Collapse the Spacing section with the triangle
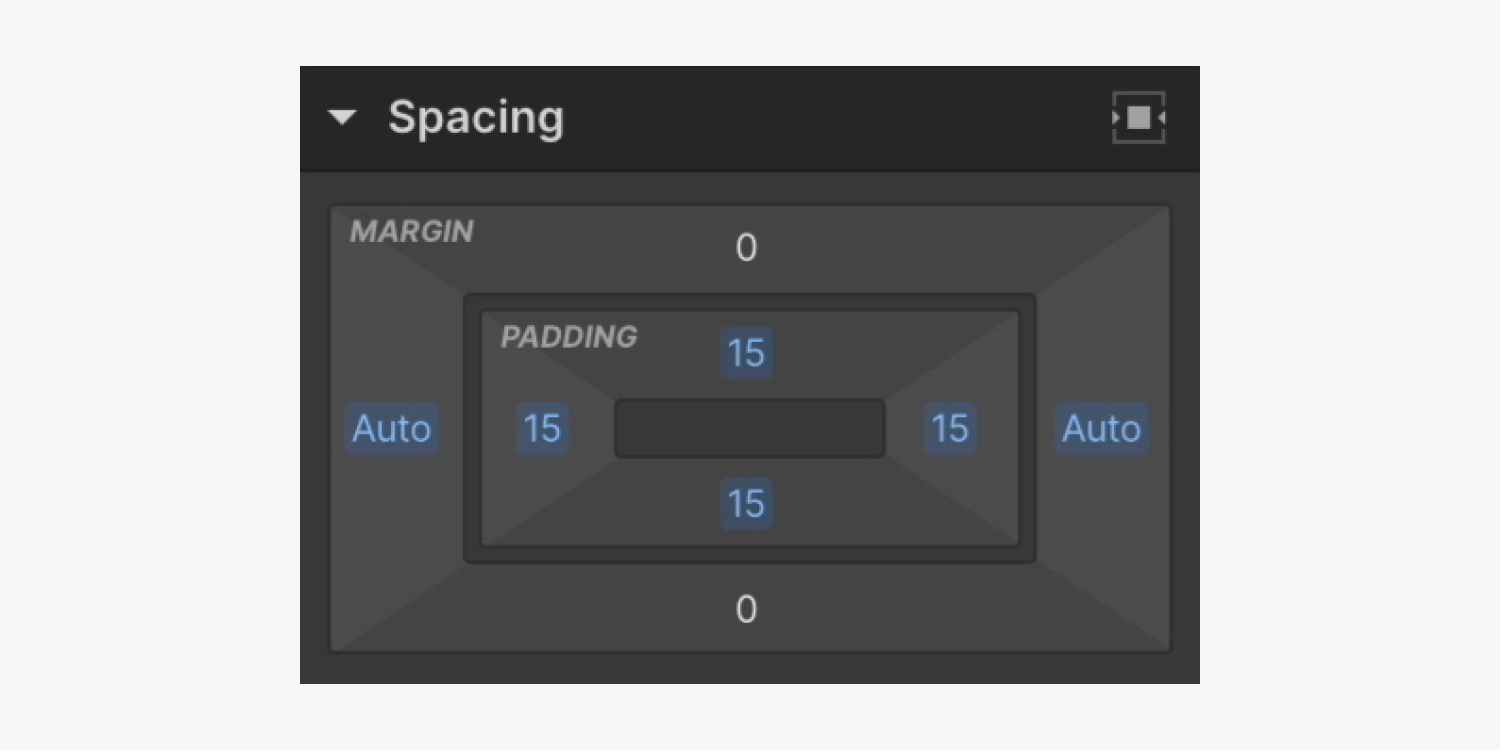Screen dimensions: 1501x751 click(x=342, y=118)
